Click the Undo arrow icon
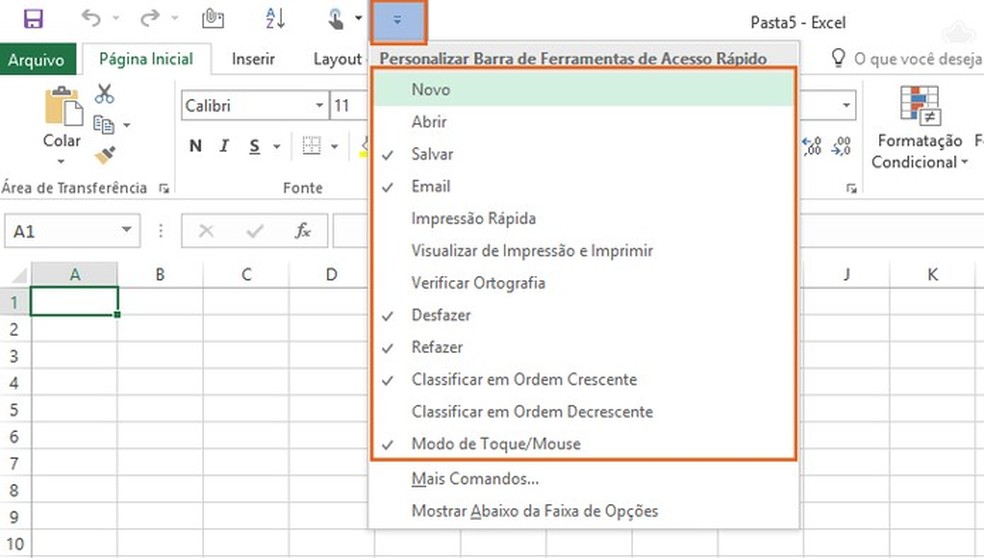984x558 pixels. (x=91, y=19)
